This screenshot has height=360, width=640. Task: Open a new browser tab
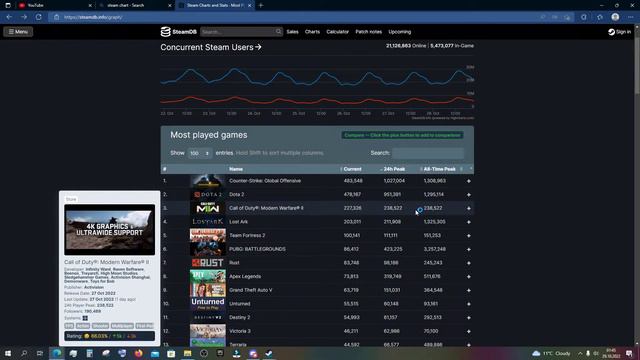[261, 5]
